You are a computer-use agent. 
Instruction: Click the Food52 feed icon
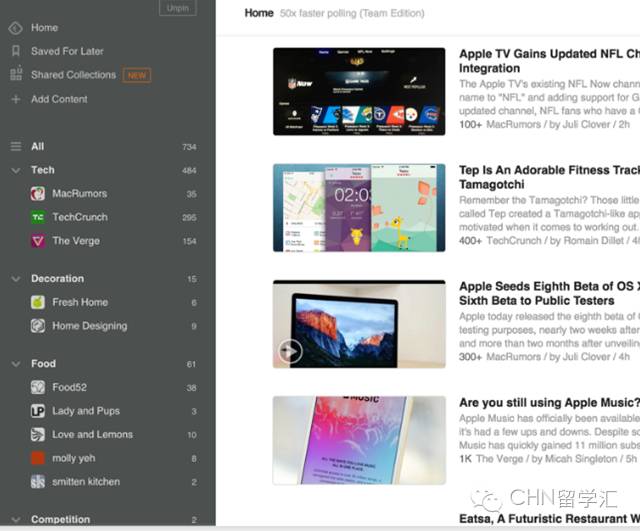pos(38,387)
